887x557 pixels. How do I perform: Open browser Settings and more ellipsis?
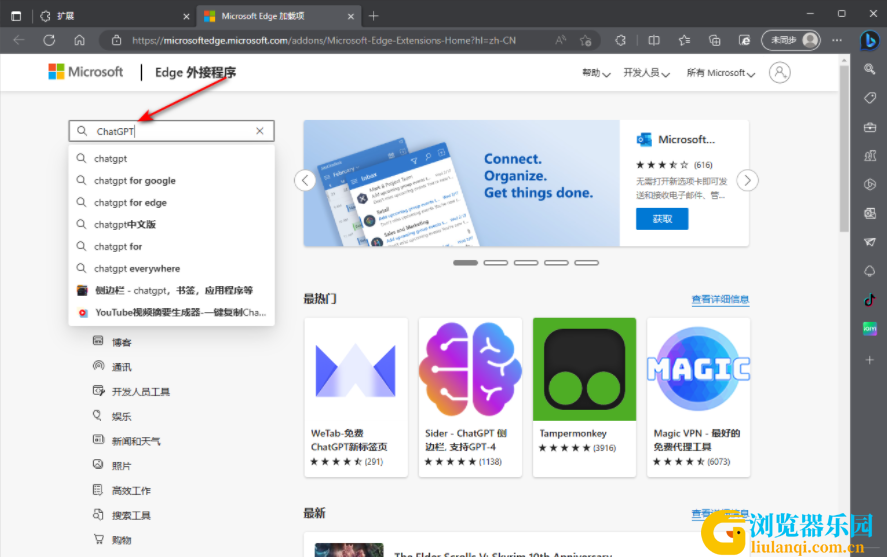tap(837, 40)
